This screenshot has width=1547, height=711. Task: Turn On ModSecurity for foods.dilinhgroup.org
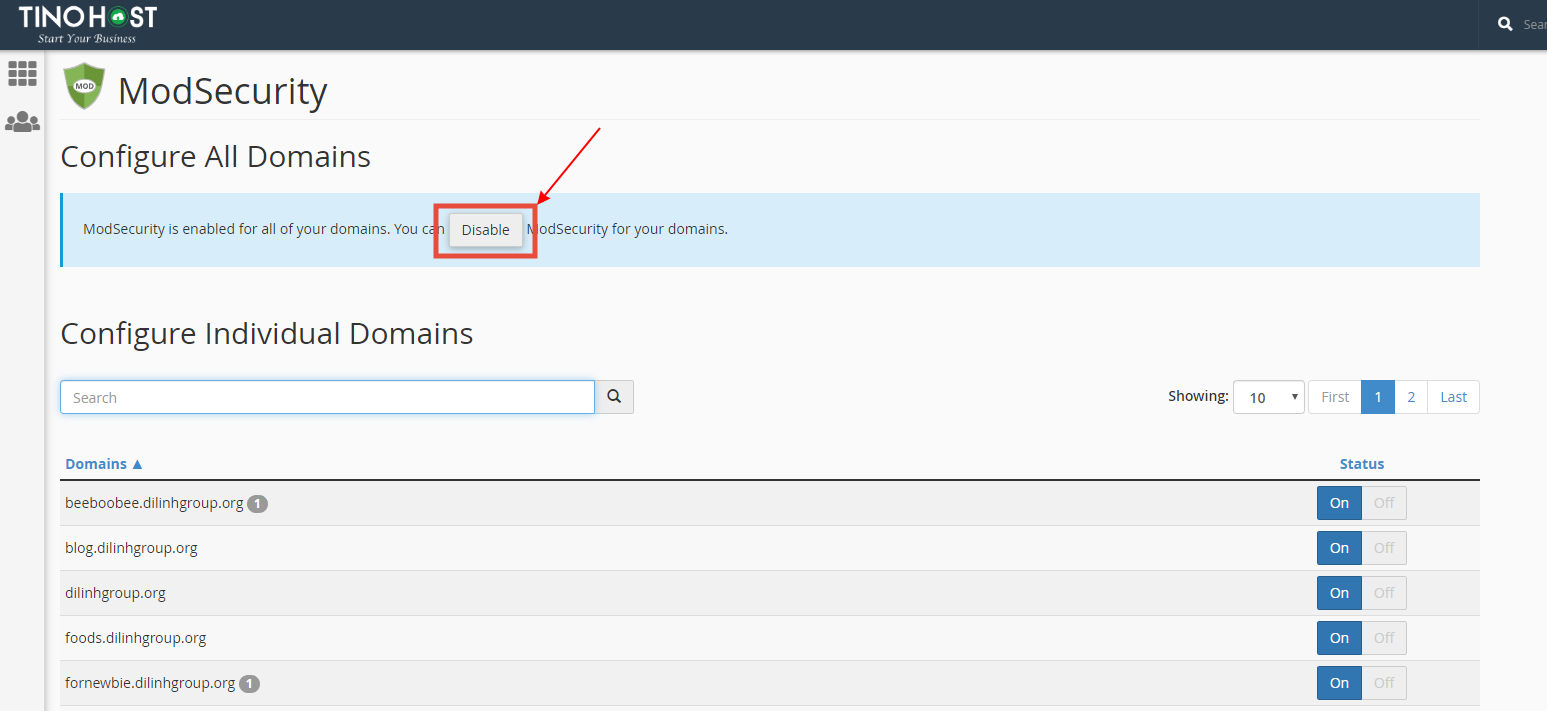(1339, 638)
